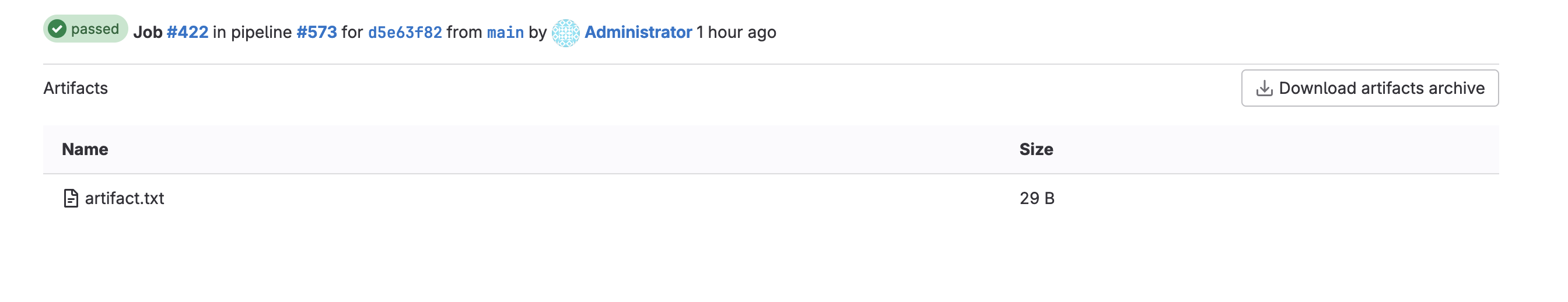Image resolution: width=1568 pixels, height=302 pixels.
Task: Click the 'in pipeline' text
Action: (x=252, y=32)
